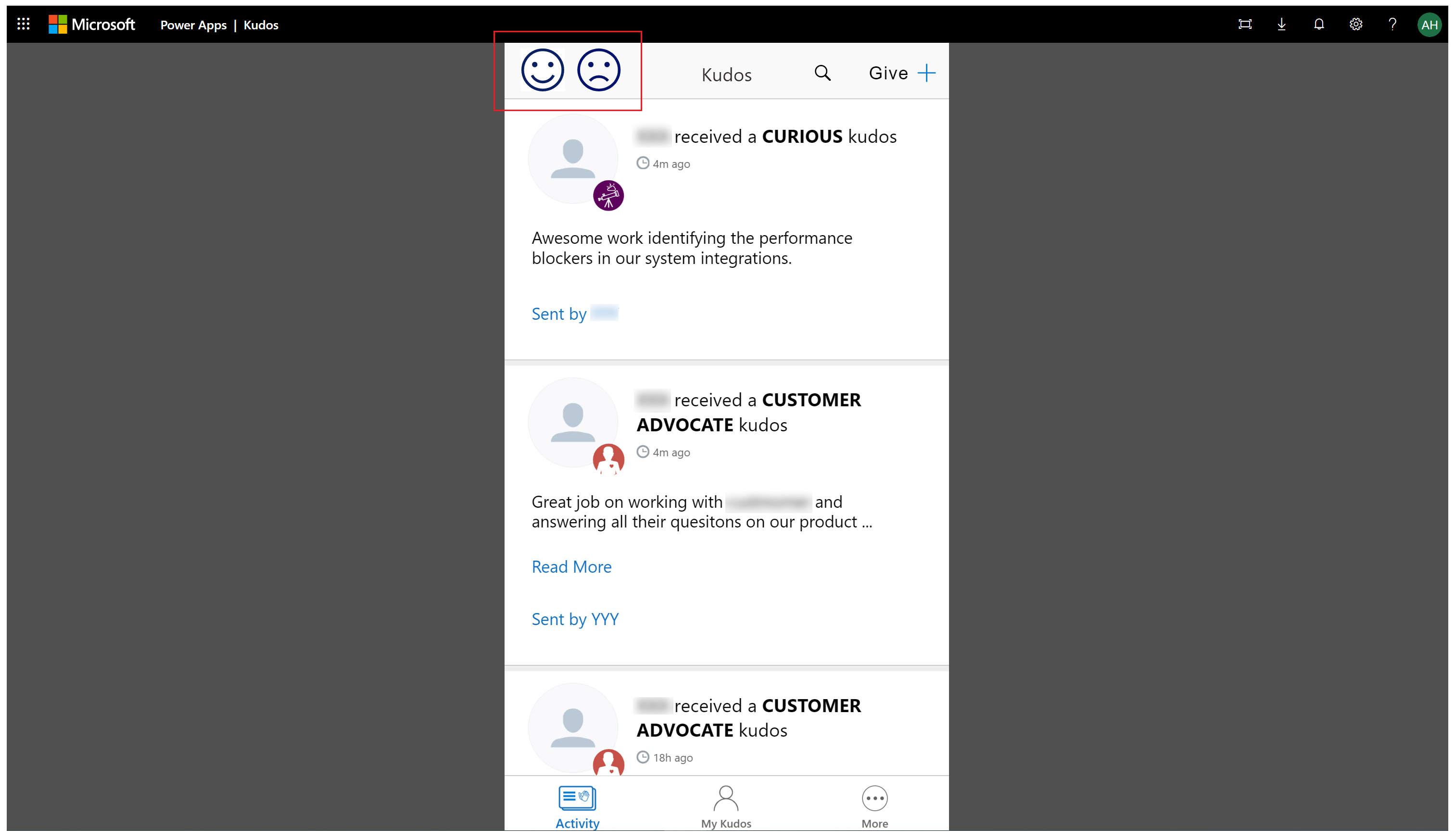1455x840 pixels.
Task: Read More on CUSTOMER ADVOCATE kudos
Action: [x=571, y=567]
